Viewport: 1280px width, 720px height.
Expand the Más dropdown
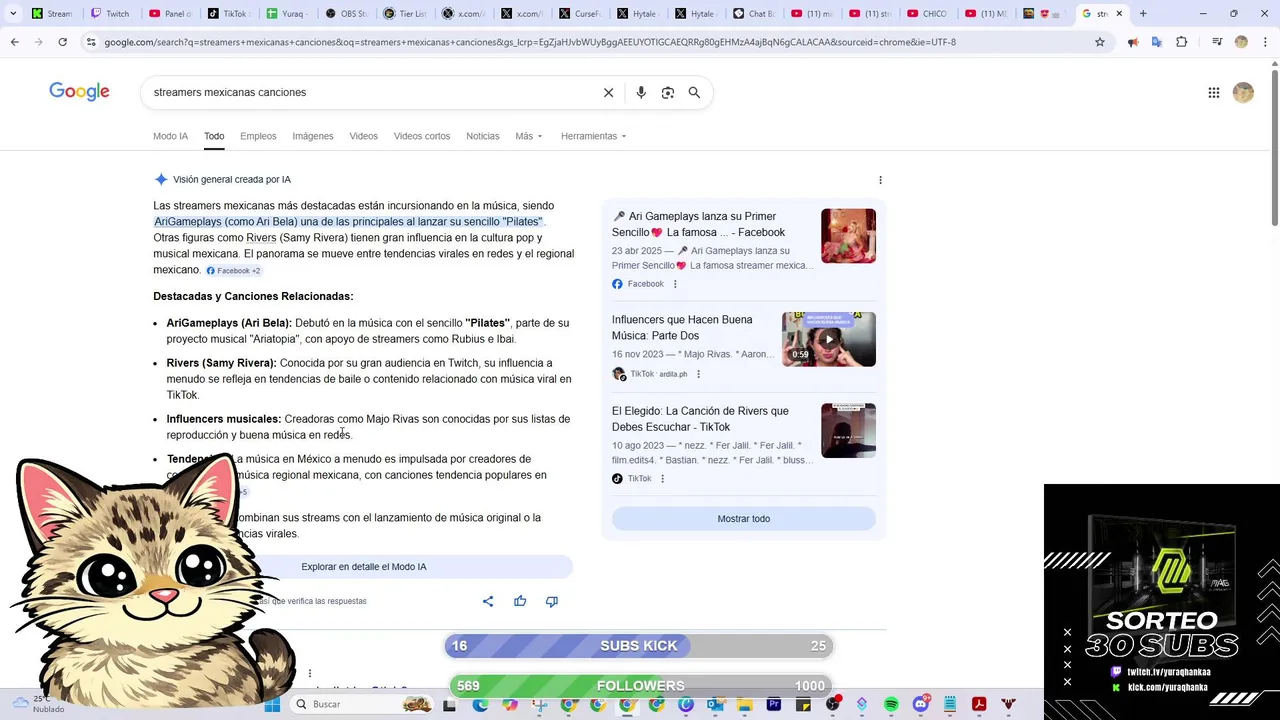pyautogui.click(x=528, y=136)
